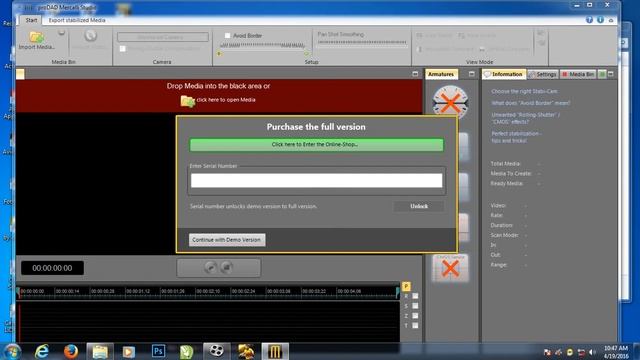Select the Information tab
This screenshot has width=640, height=360.
click(504, 74)
